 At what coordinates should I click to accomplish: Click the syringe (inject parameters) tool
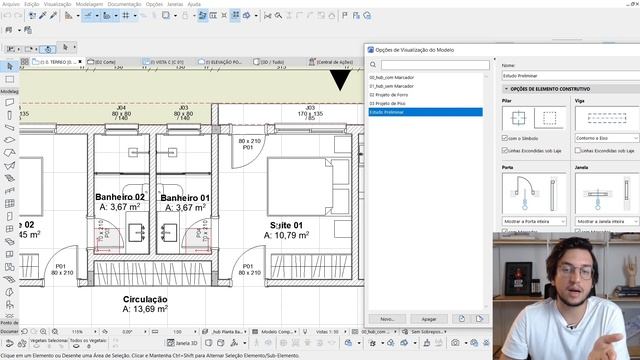[x=53, y=16]
